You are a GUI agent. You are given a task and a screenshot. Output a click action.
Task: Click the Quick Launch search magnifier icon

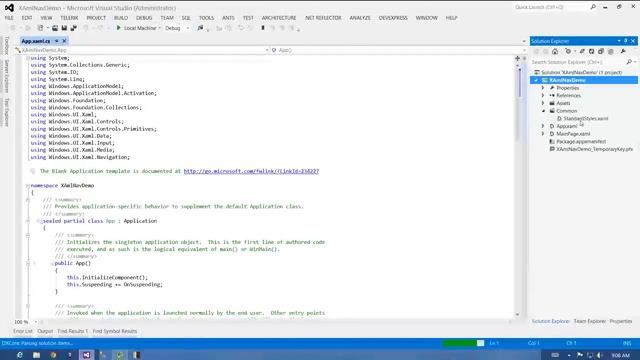pyautogui.click(x=593, y=7)
